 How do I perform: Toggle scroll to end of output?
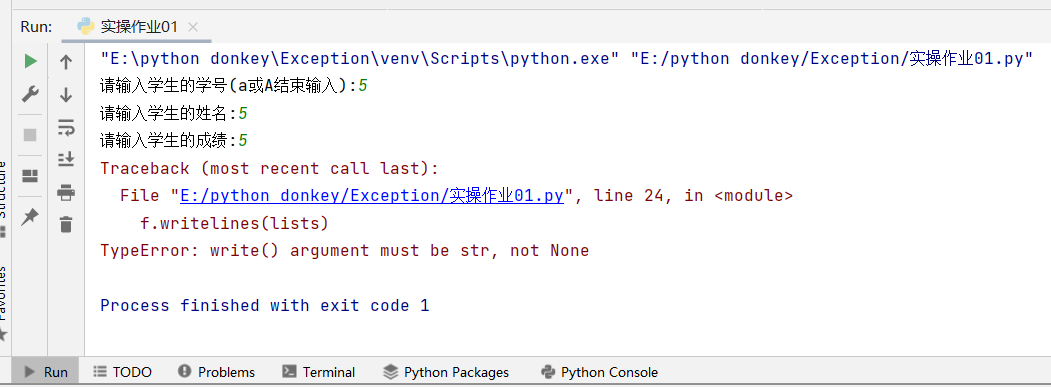point(66,160)
